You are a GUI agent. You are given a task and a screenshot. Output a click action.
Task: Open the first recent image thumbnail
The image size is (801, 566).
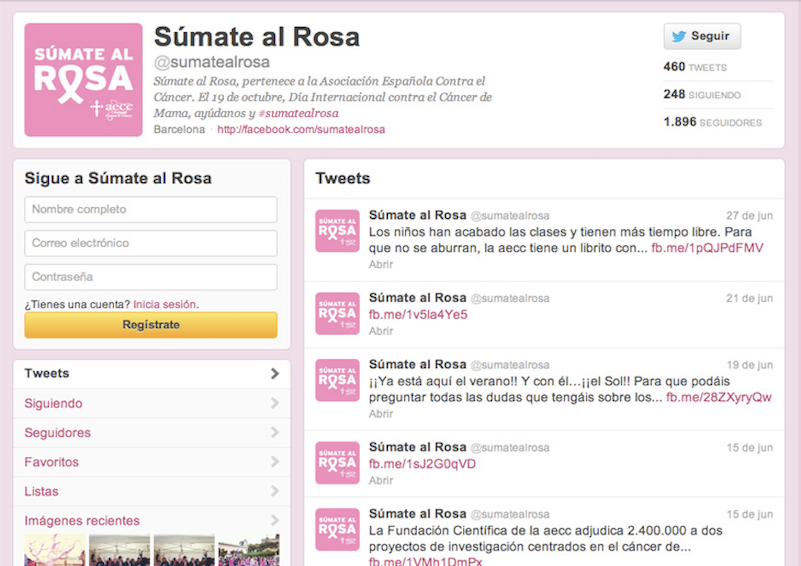(54, 551)
